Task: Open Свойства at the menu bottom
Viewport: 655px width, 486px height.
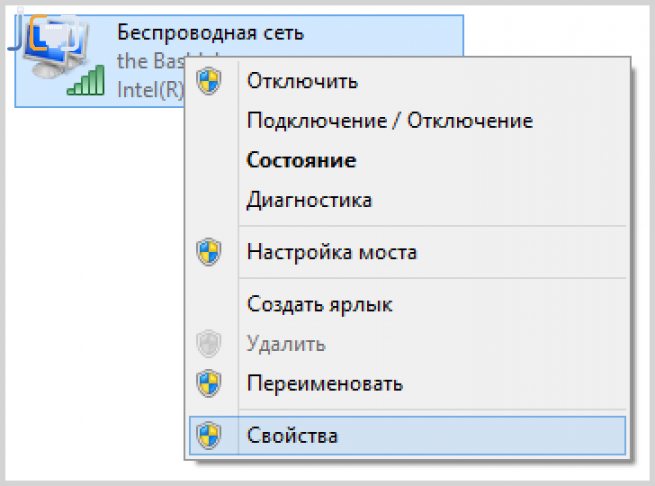Action: tap(407, 435)
